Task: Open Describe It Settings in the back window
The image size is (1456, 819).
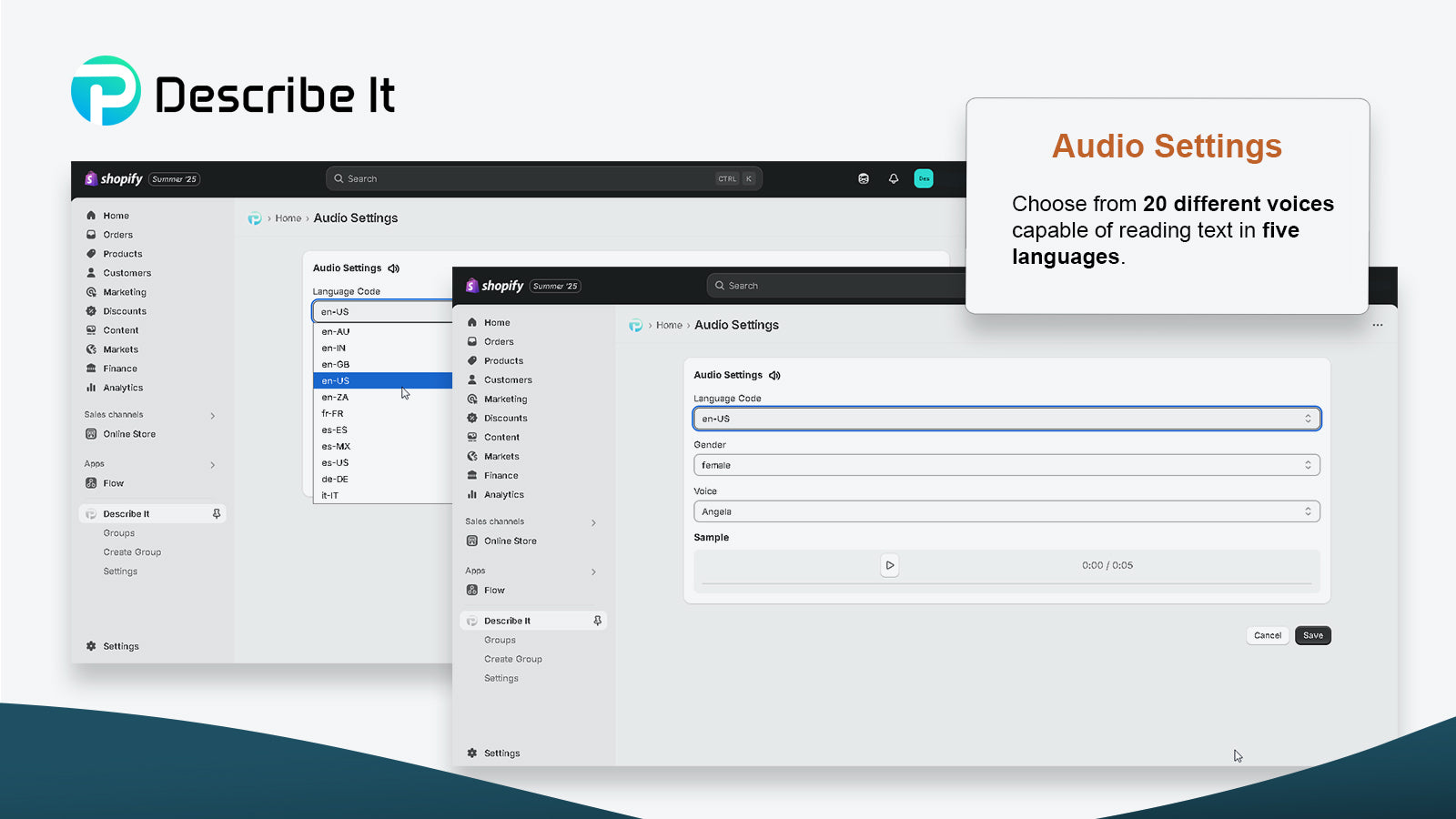Action: coord(120,571)
